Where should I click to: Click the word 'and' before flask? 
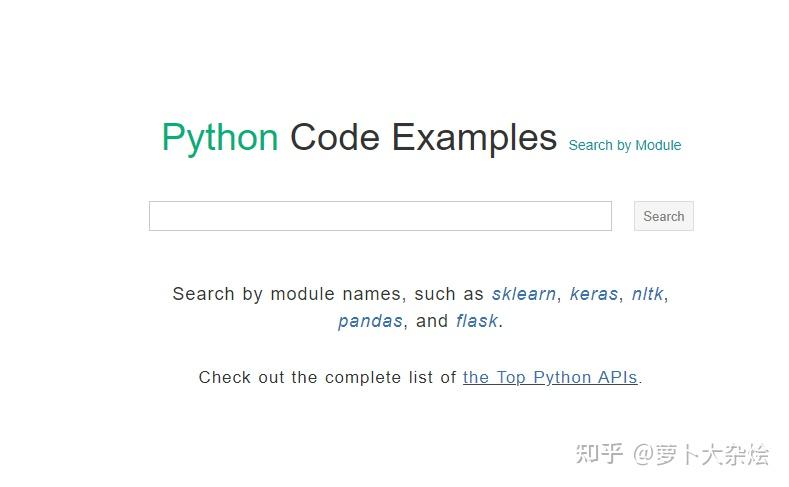tap(432, 321)
